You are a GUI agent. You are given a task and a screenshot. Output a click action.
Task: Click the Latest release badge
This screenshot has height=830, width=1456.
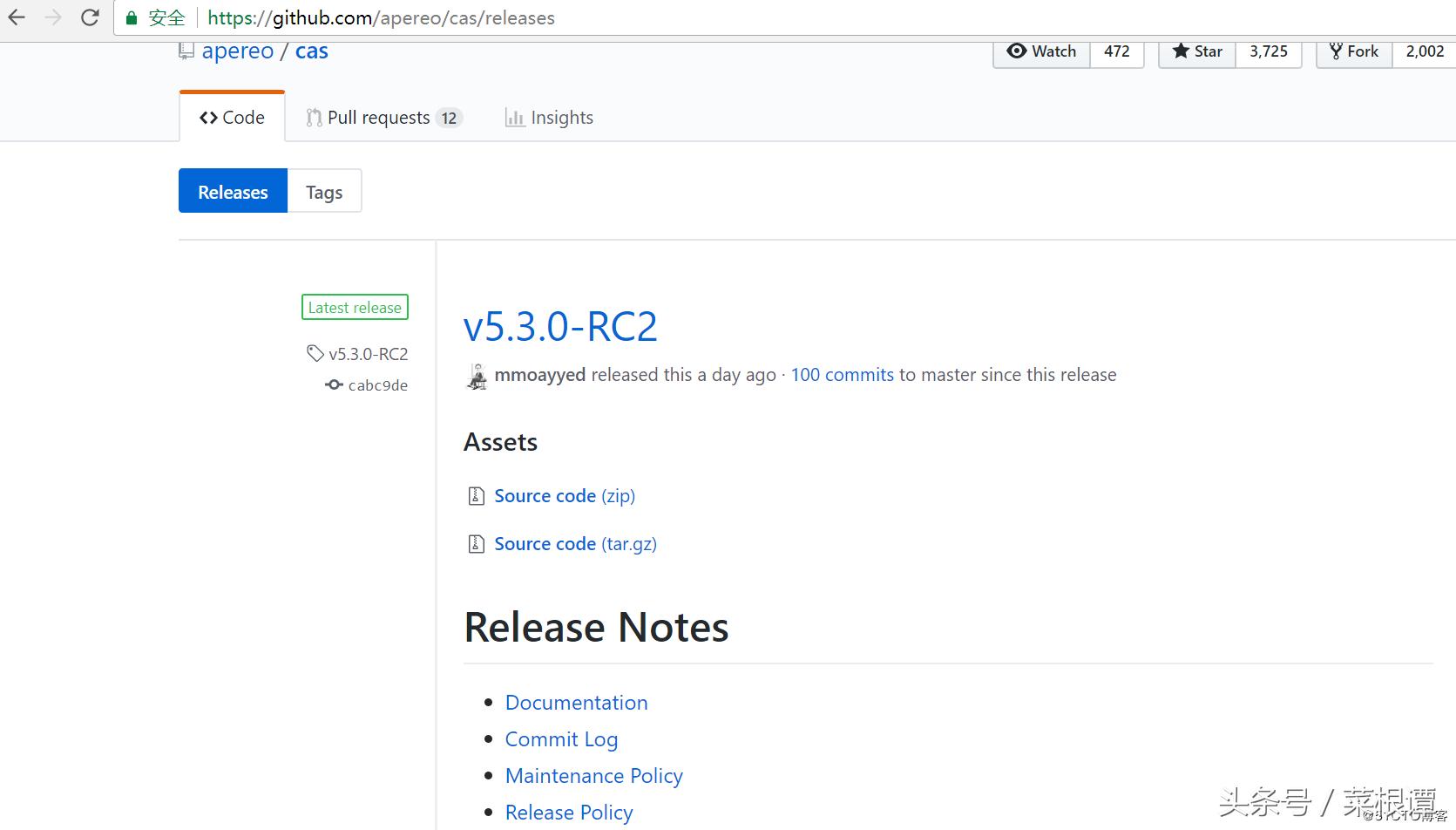355,308
